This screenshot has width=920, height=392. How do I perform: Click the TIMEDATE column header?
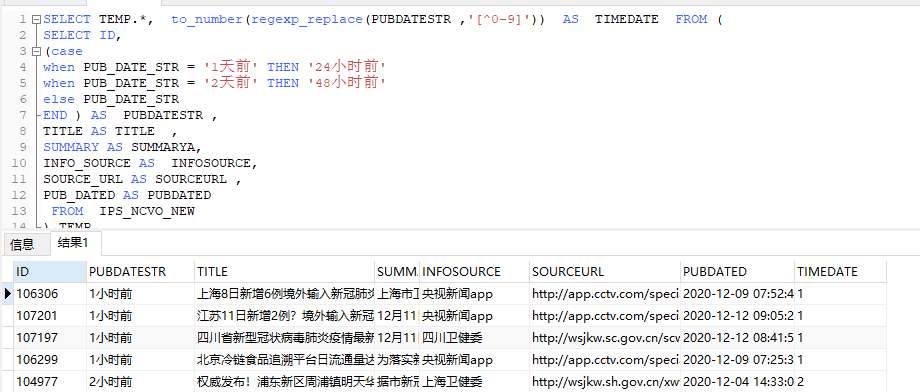(x=840, y=272)
